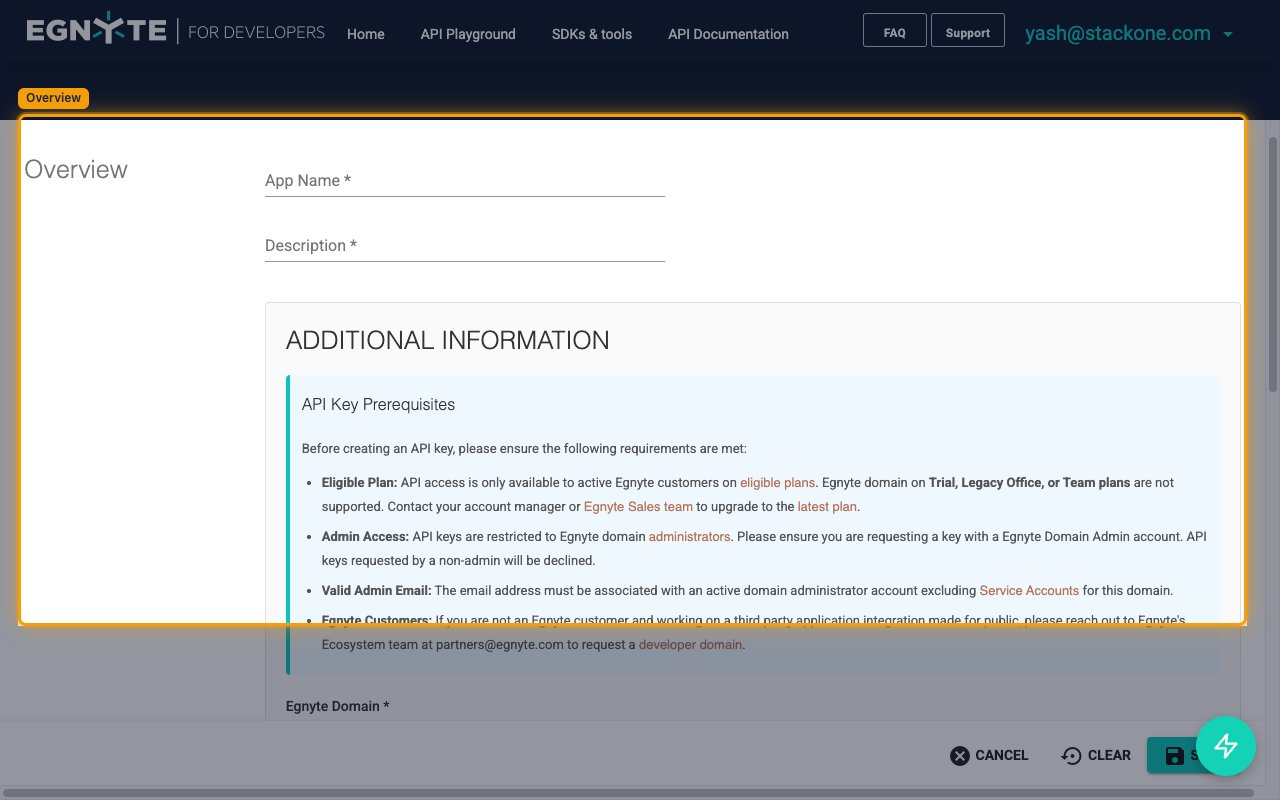Screen dimensions: 1280x800
Task: Click the ADDITIONAL INFORMATION heading
Action: 447,340
